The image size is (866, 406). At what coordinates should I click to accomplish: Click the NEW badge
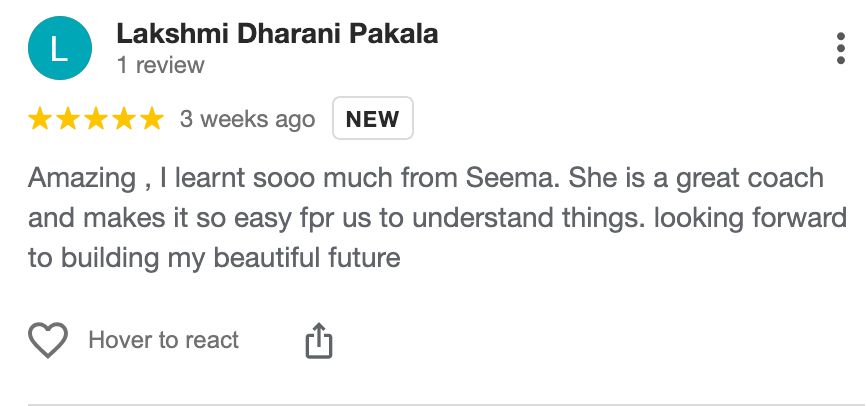coord(372,120)
